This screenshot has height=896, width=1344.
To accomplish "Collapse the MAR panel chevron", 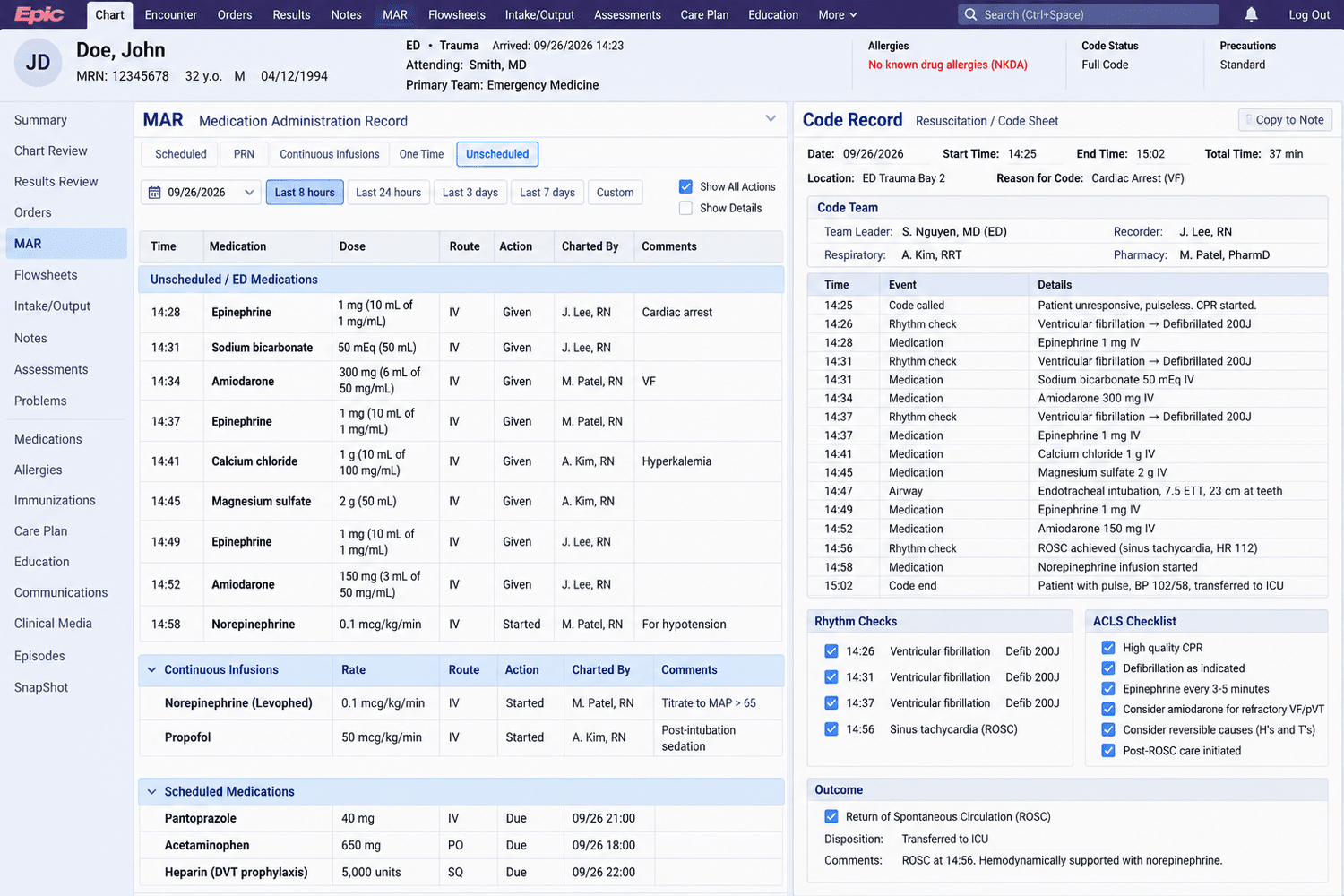I will (771, 119).
